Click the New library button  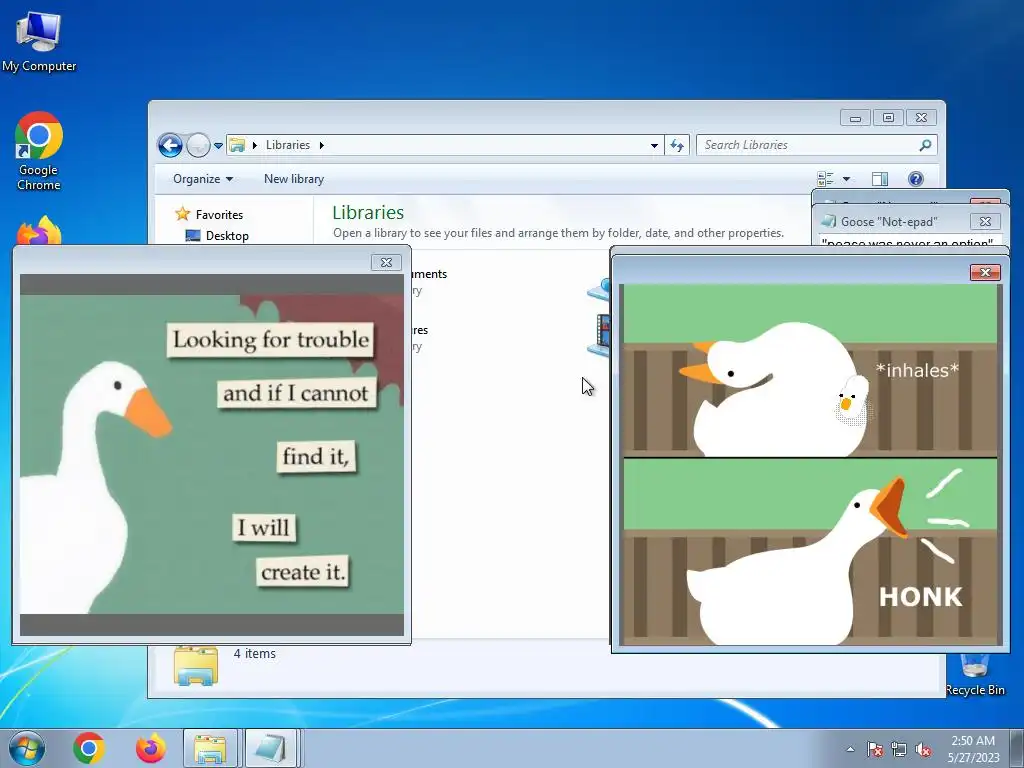tap(294, 179)
